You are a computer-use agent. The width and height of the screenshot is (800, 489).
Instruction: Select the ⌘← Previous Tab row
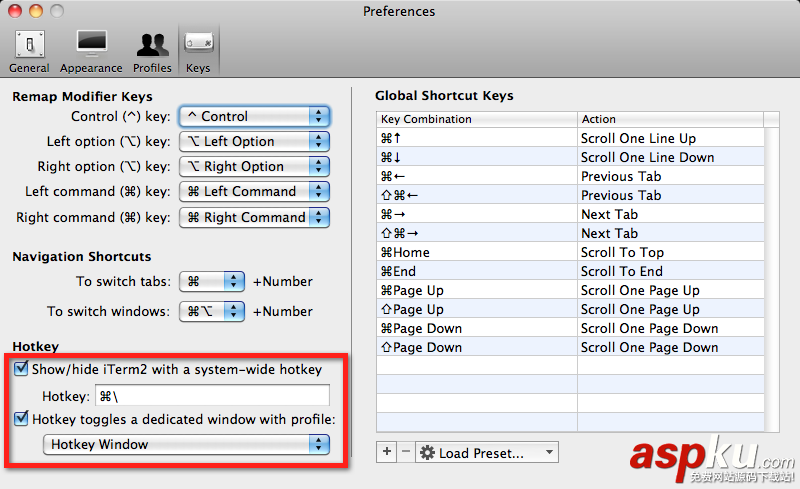click(x=570, y=176)
